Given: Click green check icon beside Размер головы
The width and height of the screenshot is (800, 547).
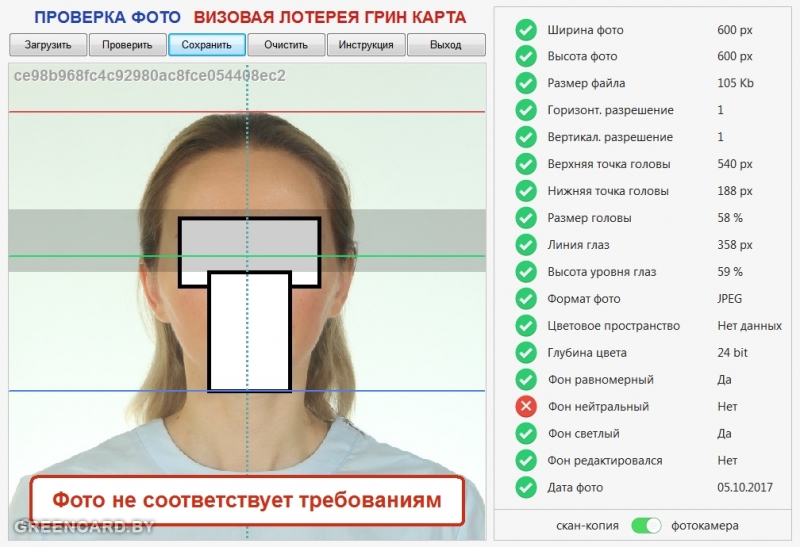Looking at the screenshot, I should pos(526,218).
